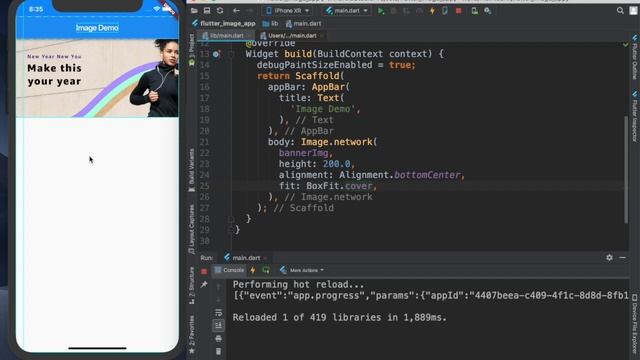Viewport: 640px width, 360px height.
Task: Open the AVD device manager icon in toolbar
Action: click(474, 11)
